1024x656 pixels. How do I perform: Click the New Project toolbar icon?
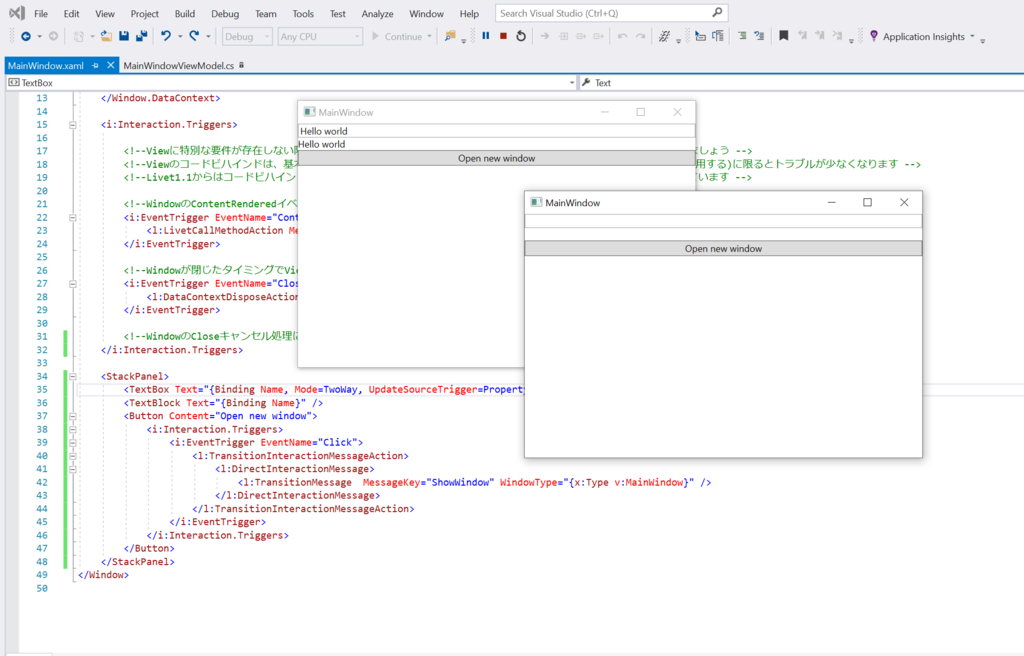[78, 37]
